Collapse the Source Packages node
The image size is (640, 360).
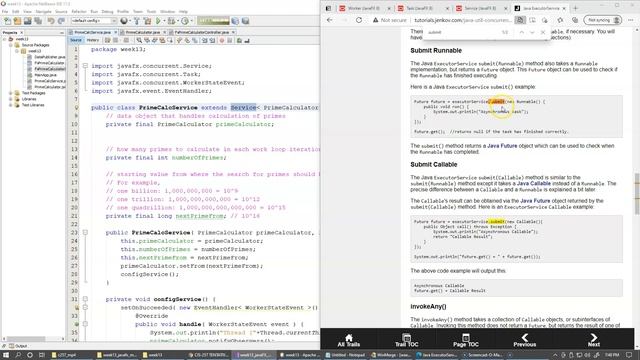(11, 45)
